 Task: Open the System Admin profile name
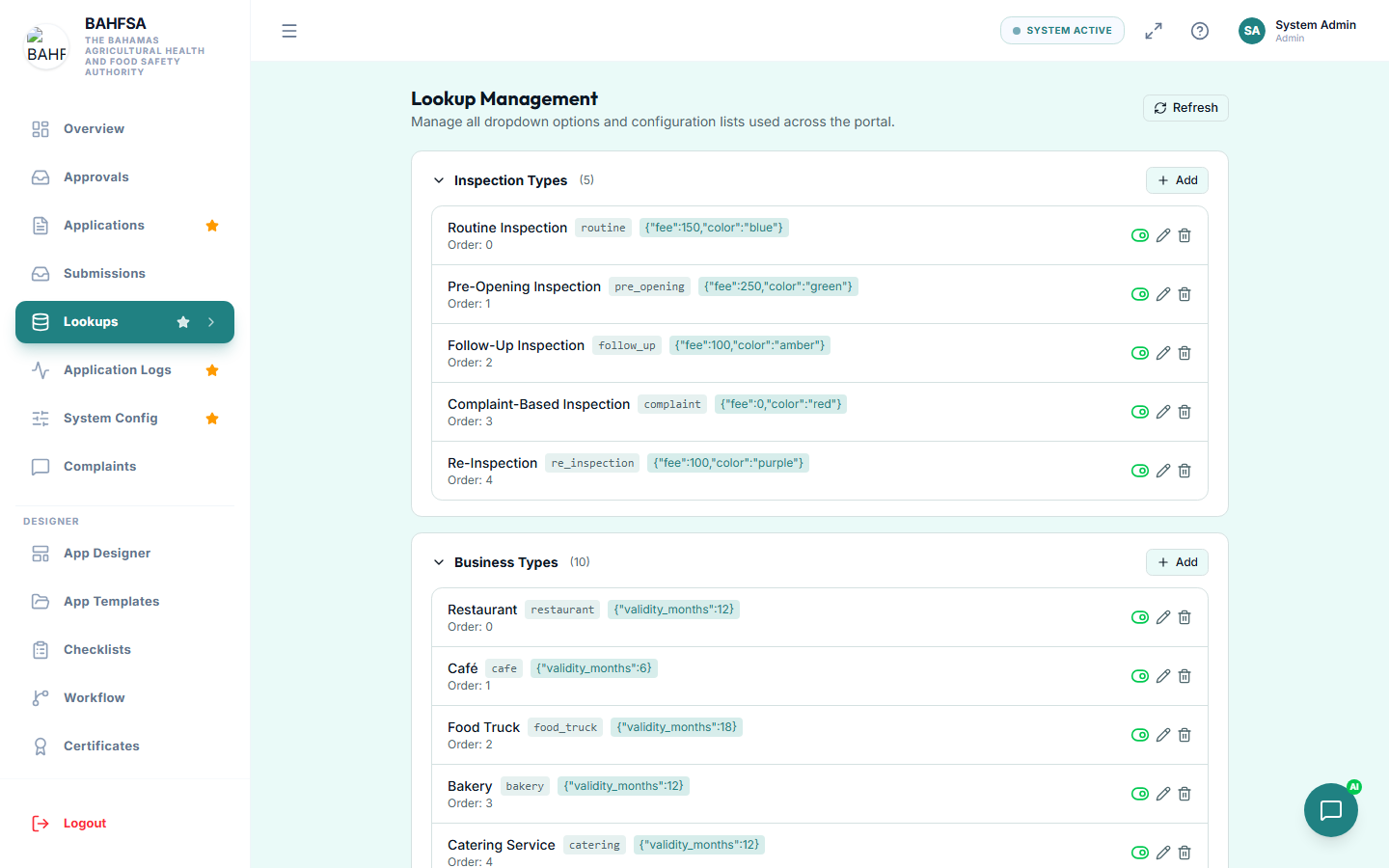pos(1316,25)
